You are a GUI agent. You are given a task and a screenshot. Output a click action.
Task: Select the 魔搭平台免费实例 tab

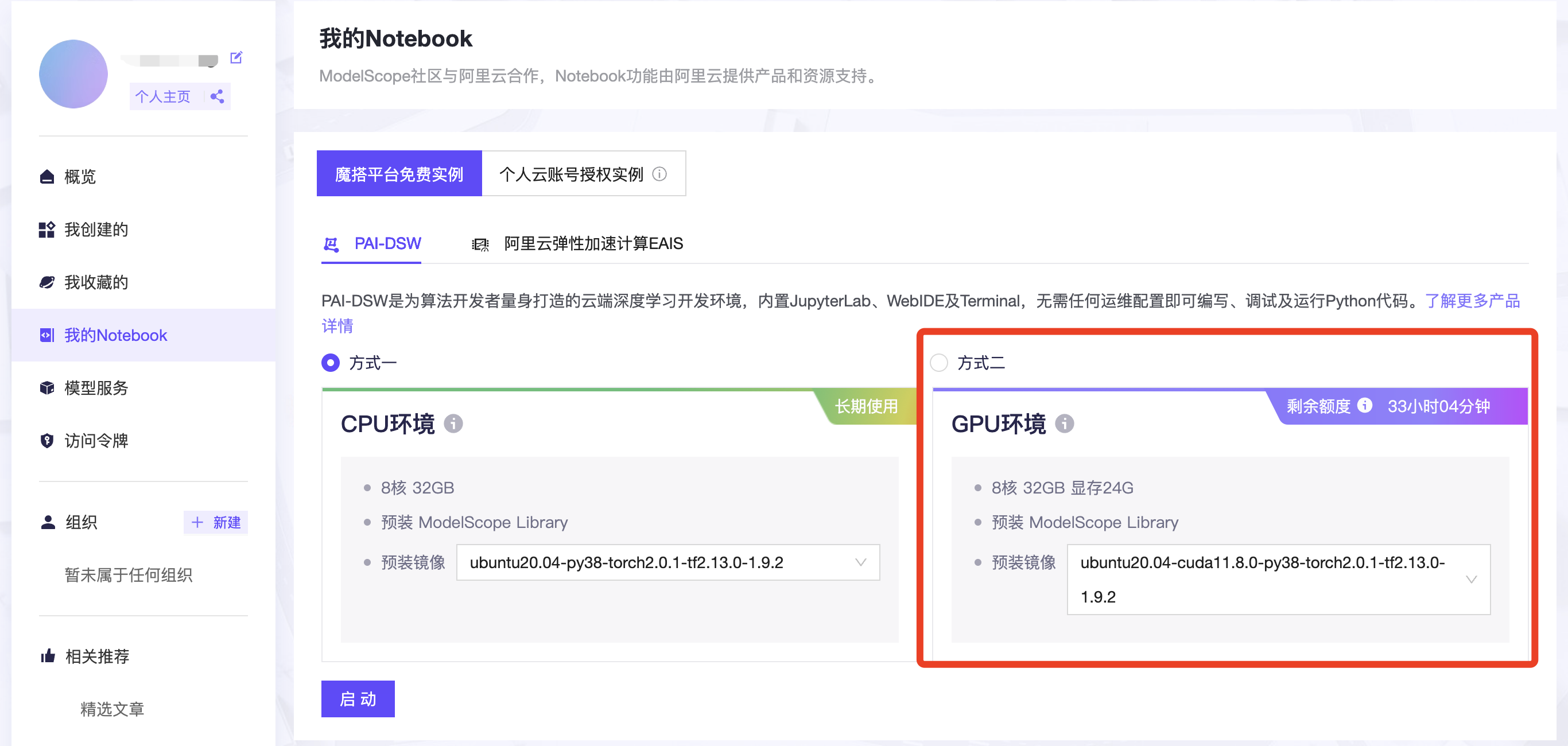[x=399, y=174]
